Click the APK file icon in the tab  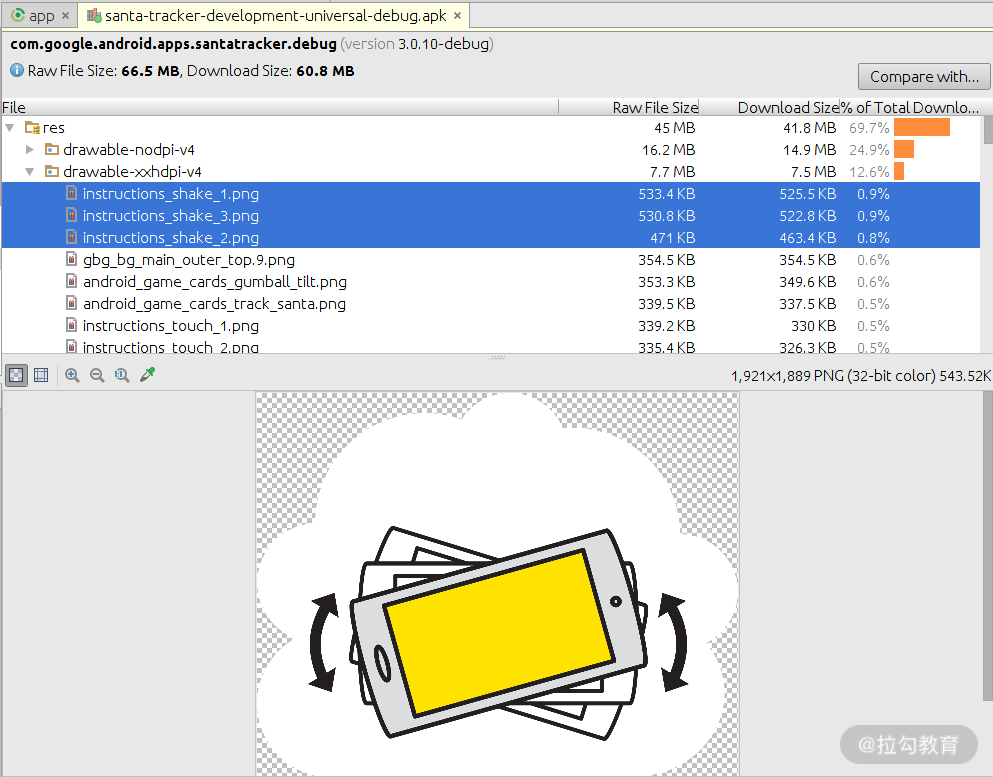(94, 16)
